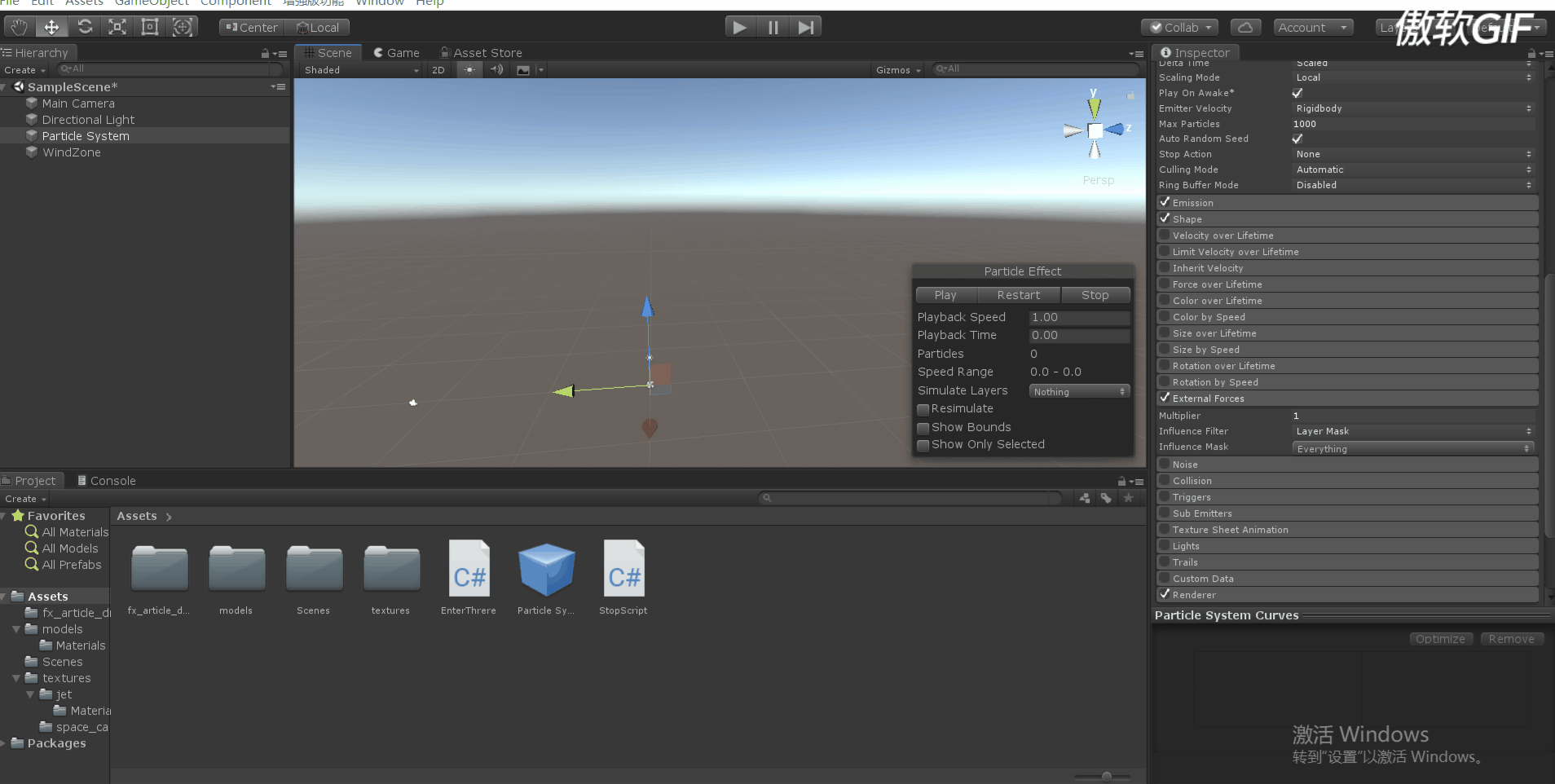This screenshot has height=784, width=1555.
Task: Select the Hand tool in toolbar
Action: click(19, 28)
